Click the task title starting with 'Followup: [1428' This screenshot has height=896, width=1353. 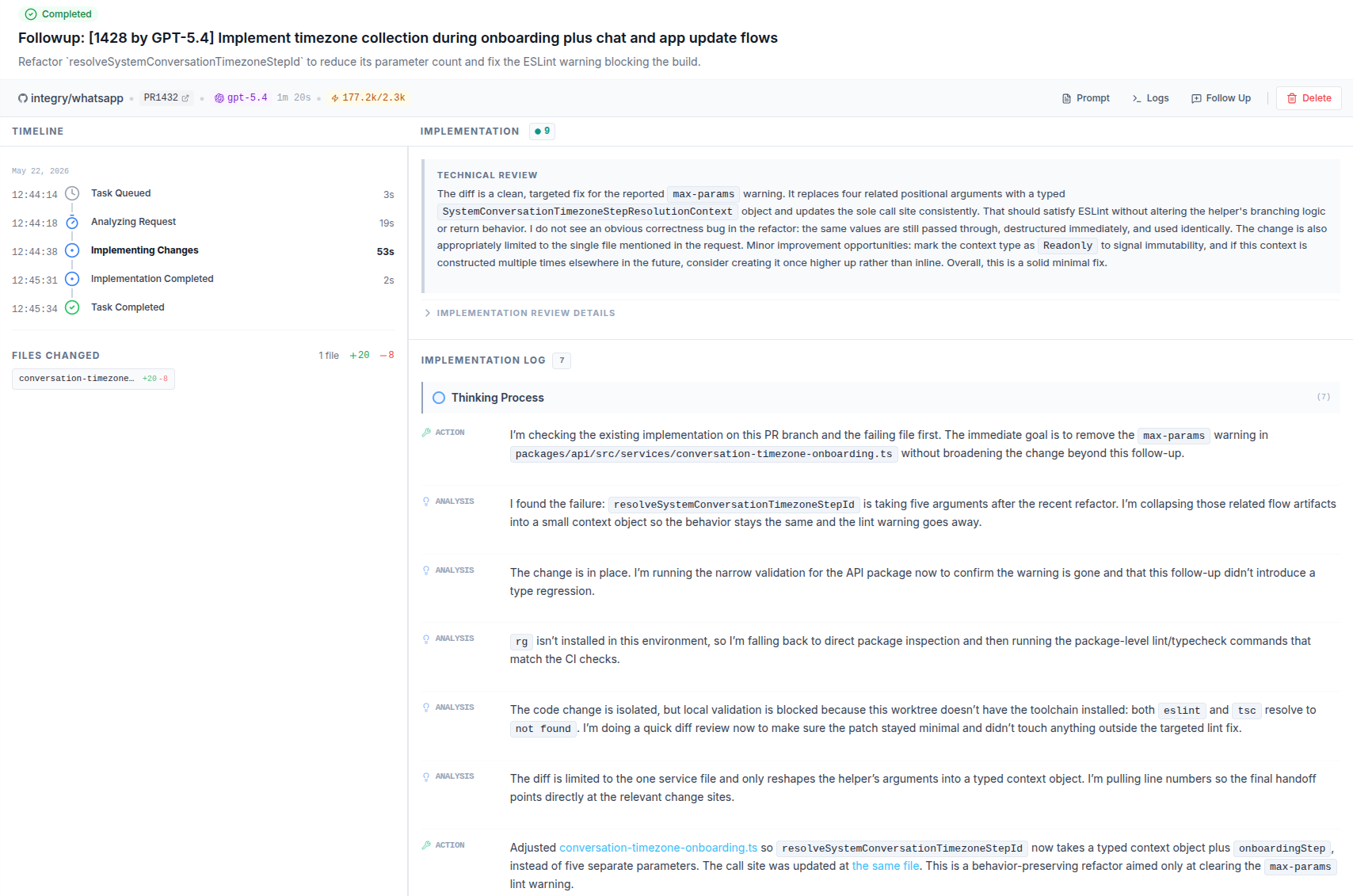398,38
